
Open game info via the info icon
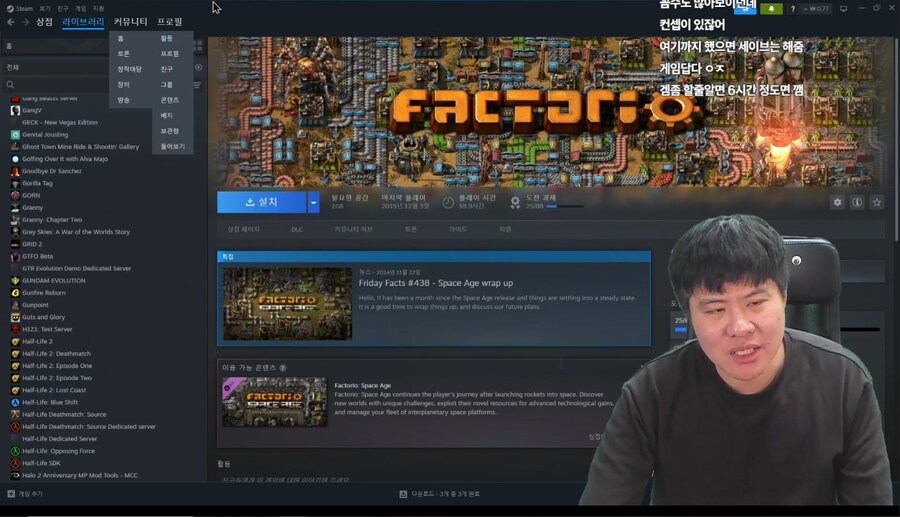(857, 202)
